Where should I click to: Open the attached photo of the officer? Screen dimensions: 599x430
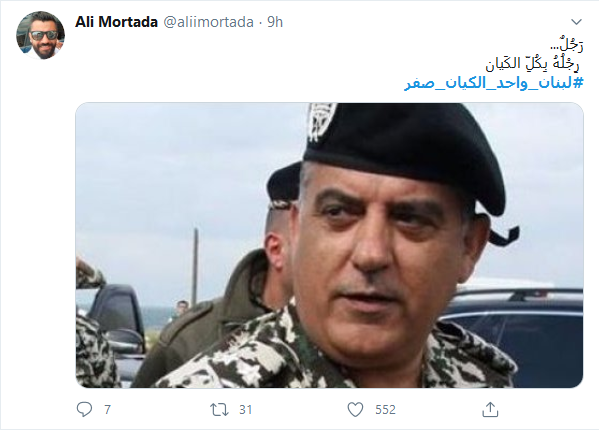pos(329,245)
